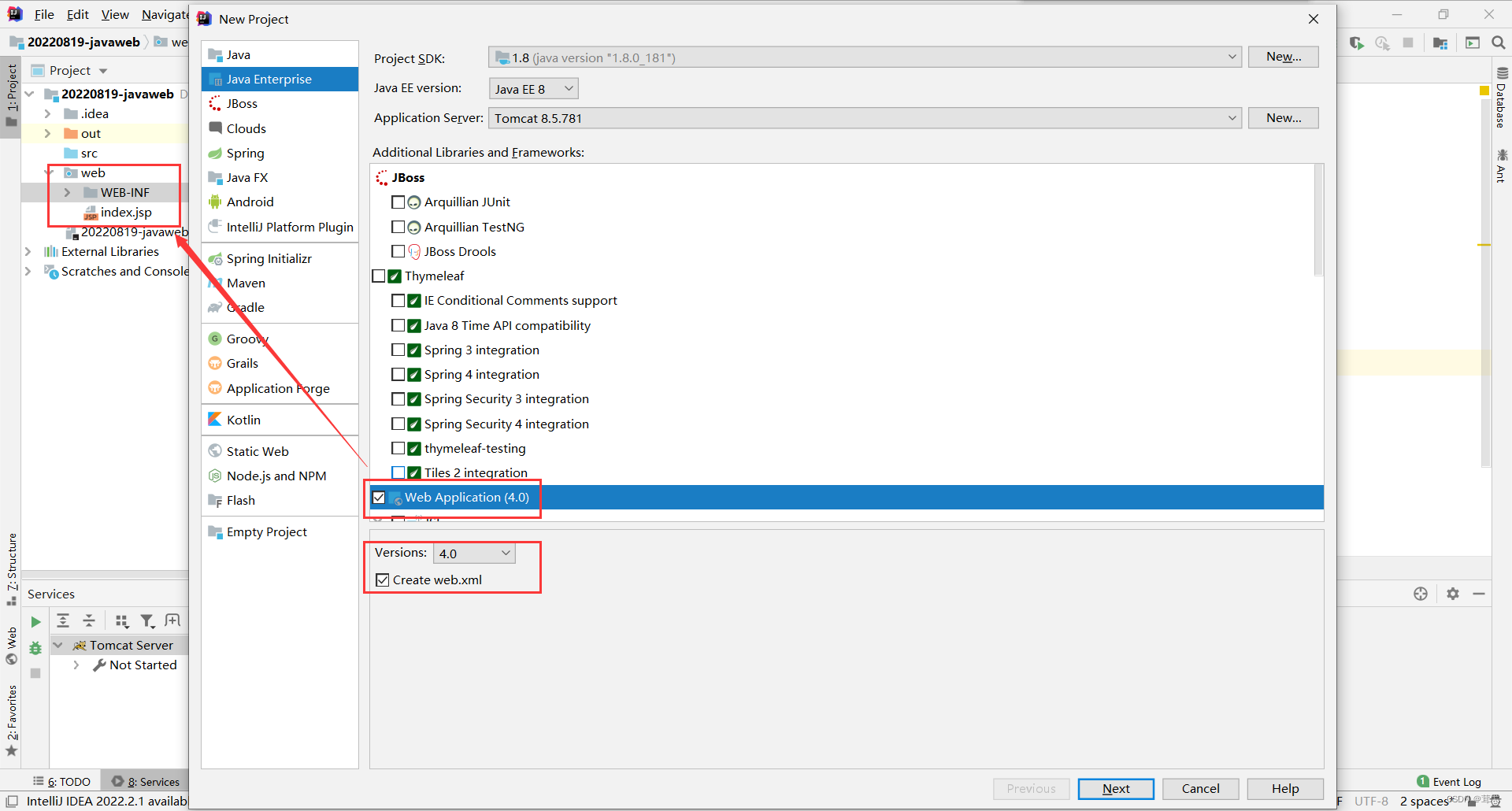Click Cancel in New Project dialog
Viewport: 1512px width, 811px height.
click(1200, 788)
